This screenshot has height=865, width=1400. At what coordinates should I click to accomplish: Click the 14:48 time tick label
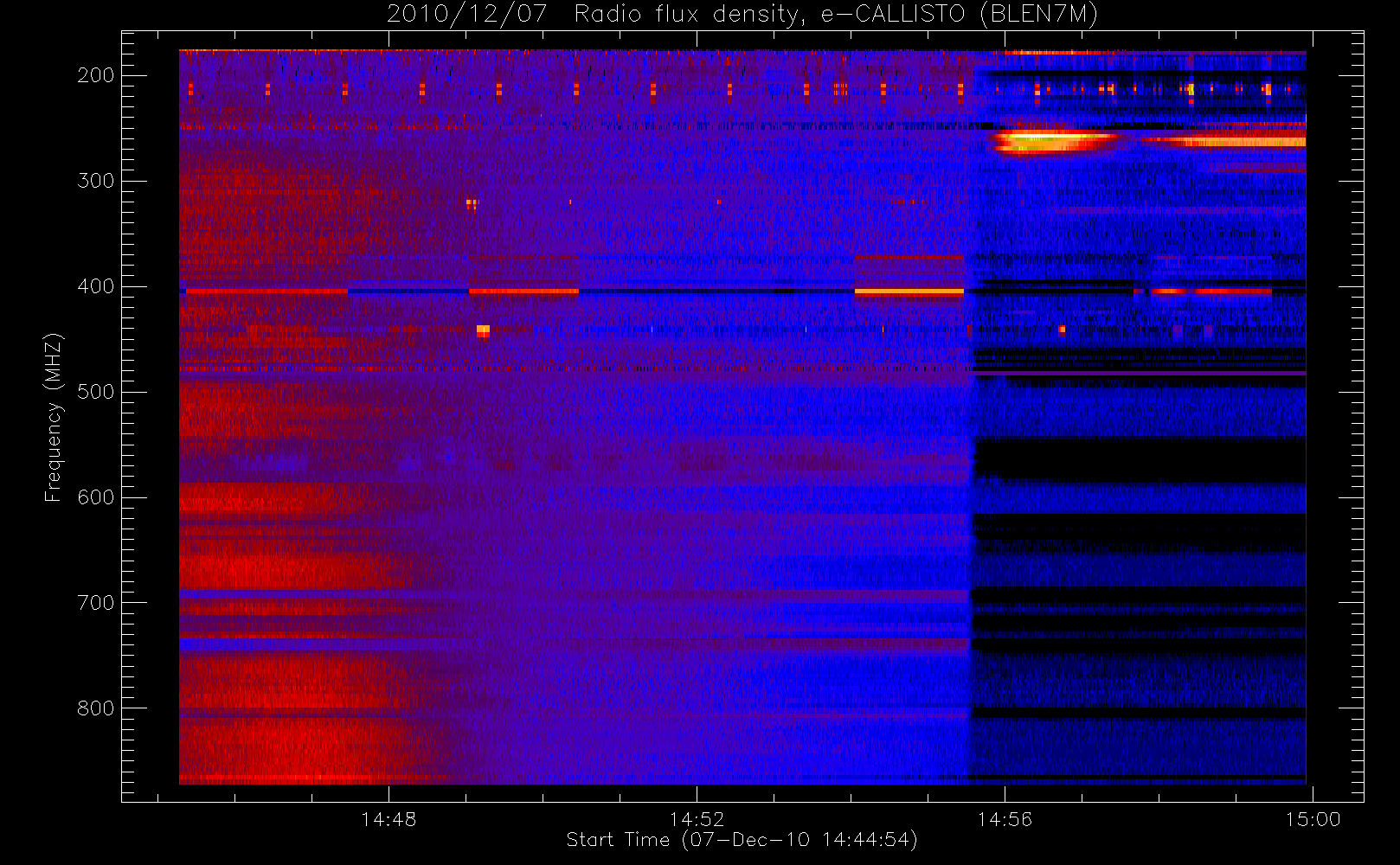click(389, 819)
